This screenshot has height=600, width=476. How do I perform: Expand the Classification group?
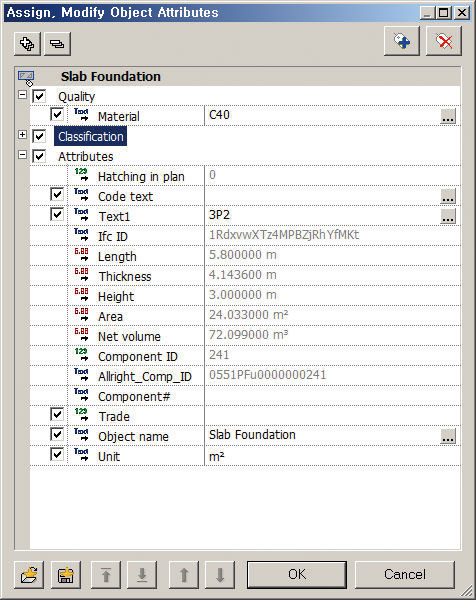coord(23,135)
